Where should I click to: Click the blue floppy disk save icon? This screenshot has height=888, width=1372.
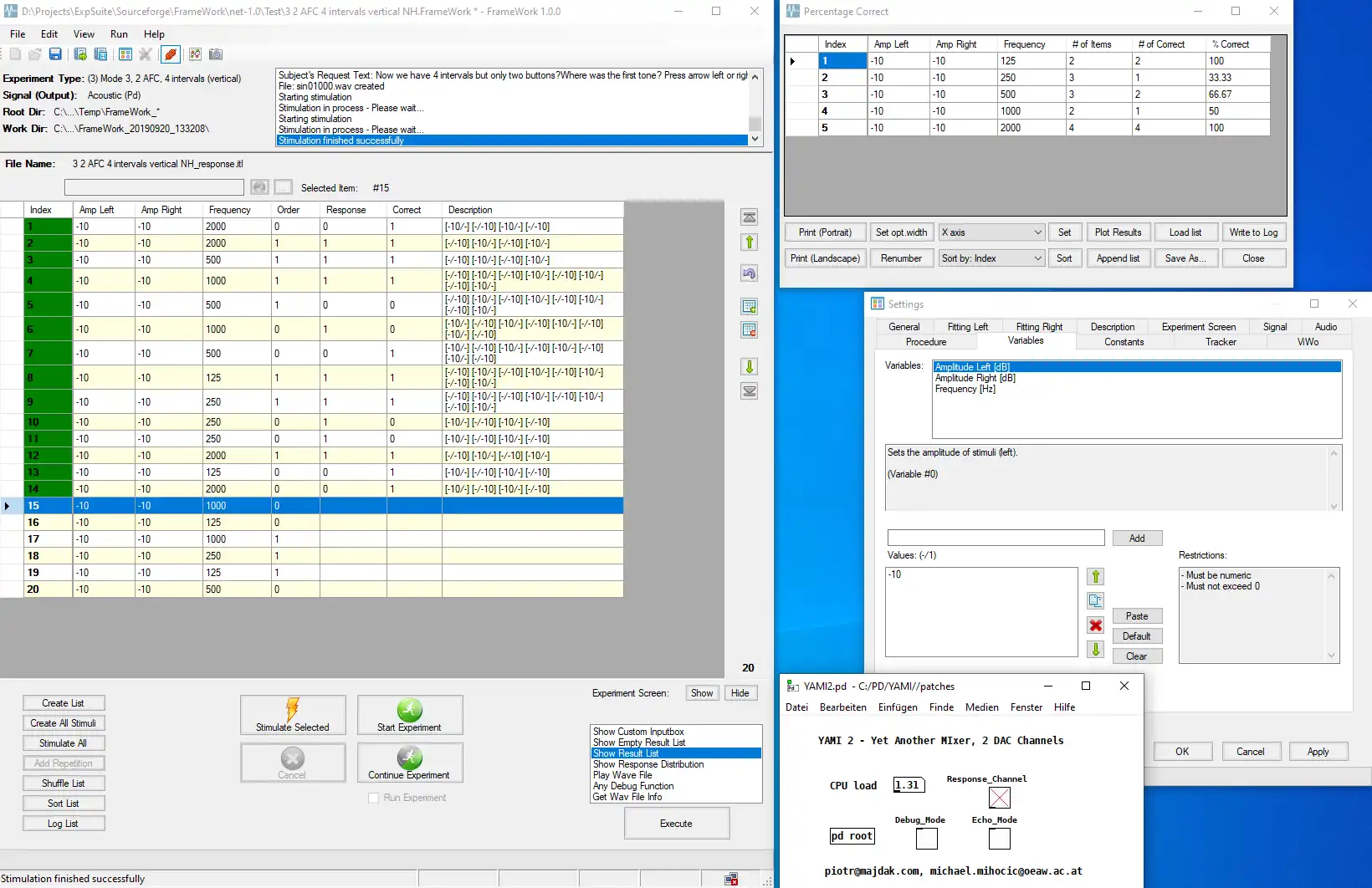pyautogui.click(x=55, y=54)
